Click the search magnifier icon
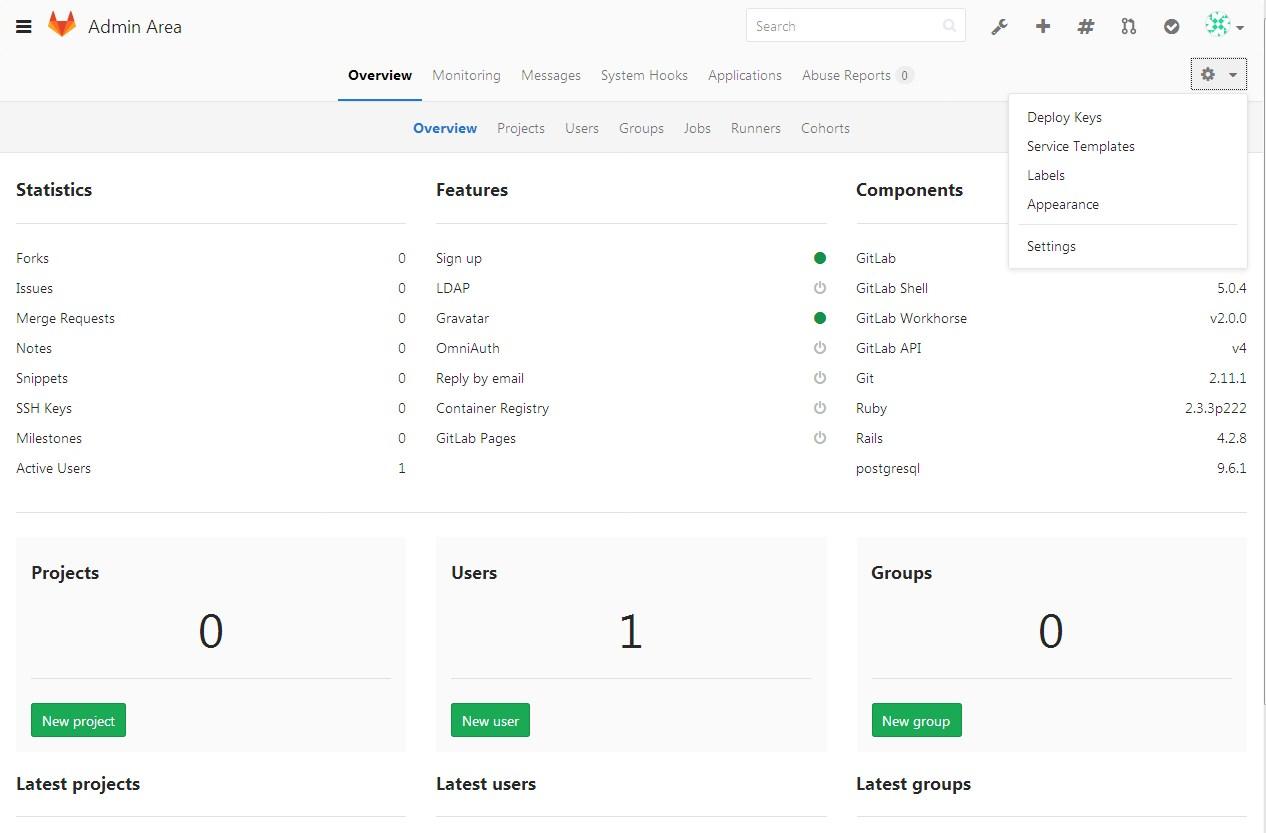The height and width of the screenshot is (833, 1266). pyautogui.click(x=950, y=26)
